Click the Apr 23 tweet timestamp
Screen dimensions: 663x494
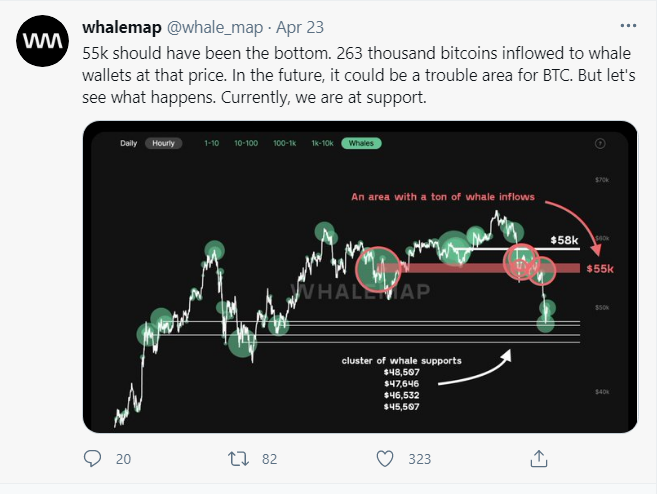click(x=300, y=24)
